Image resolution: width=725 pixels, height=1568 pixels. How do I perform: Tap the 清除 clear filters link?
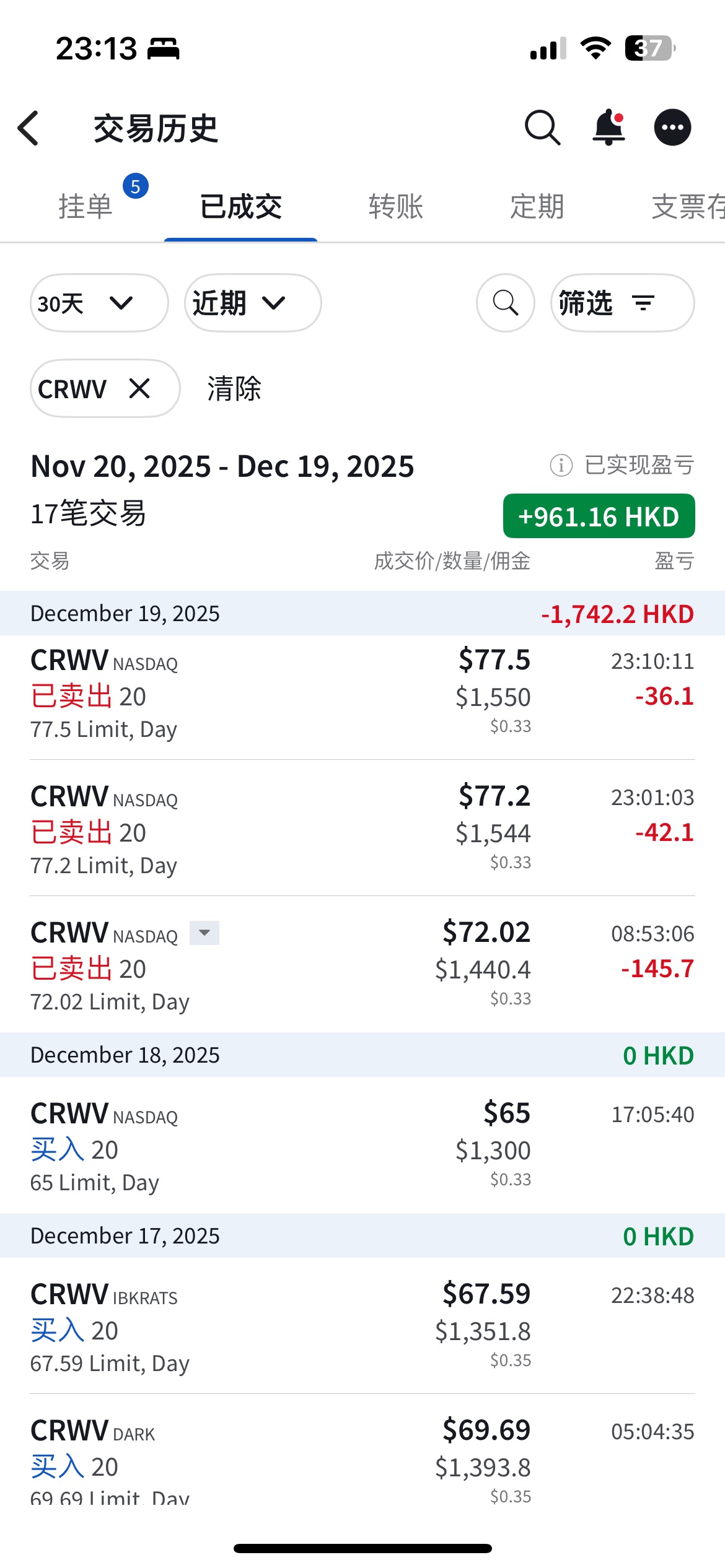[234, 389]
